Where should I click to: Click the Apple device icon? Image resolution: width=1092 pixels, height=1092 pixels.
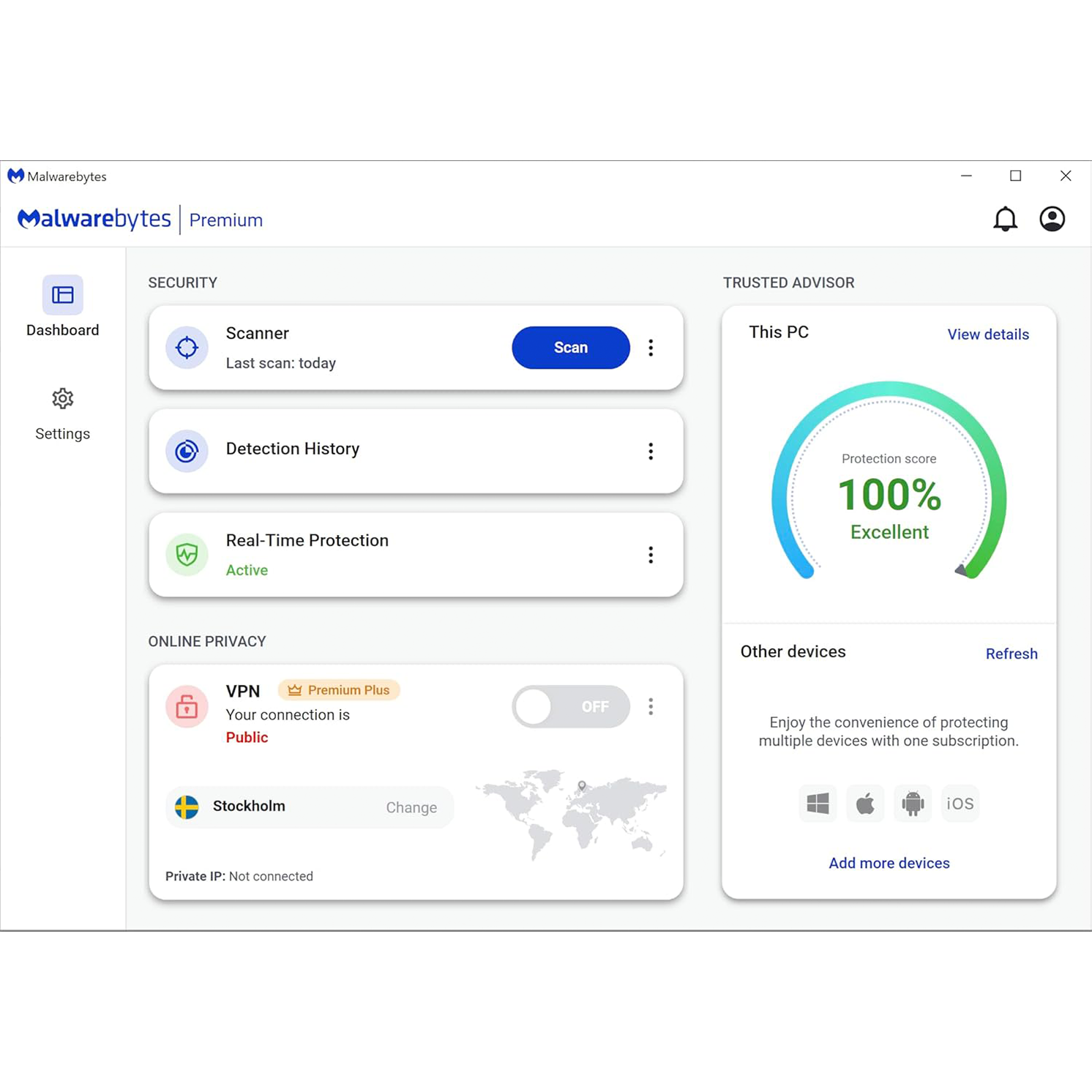[x=865, y=803]
